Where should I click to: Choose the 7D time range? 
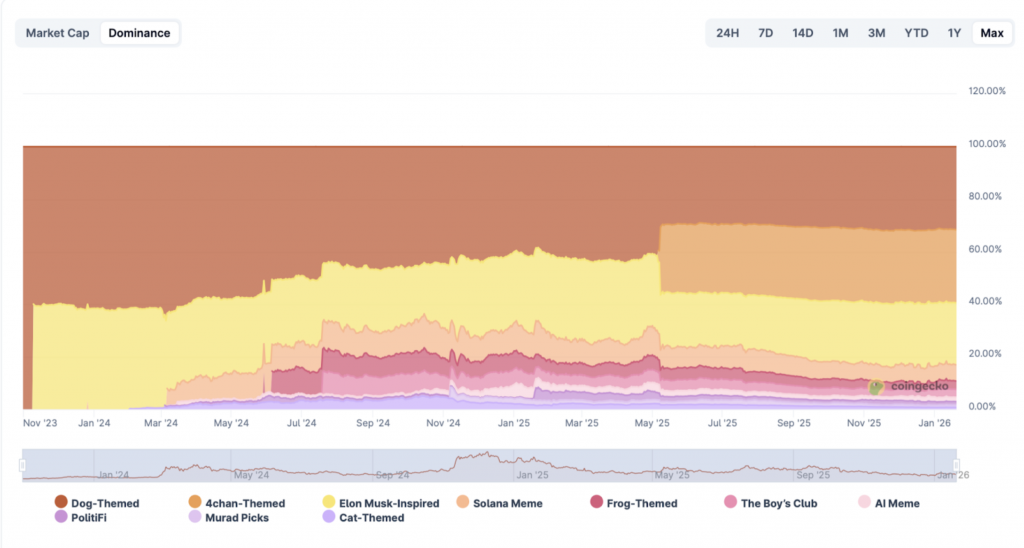tap(765, 33)
